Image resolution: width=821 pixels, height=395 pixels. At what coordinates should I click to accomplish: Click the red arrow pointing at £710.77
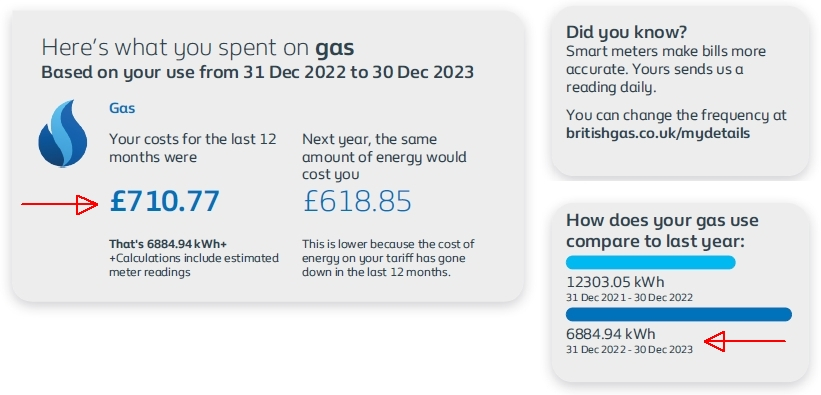(x=60, y=204)
